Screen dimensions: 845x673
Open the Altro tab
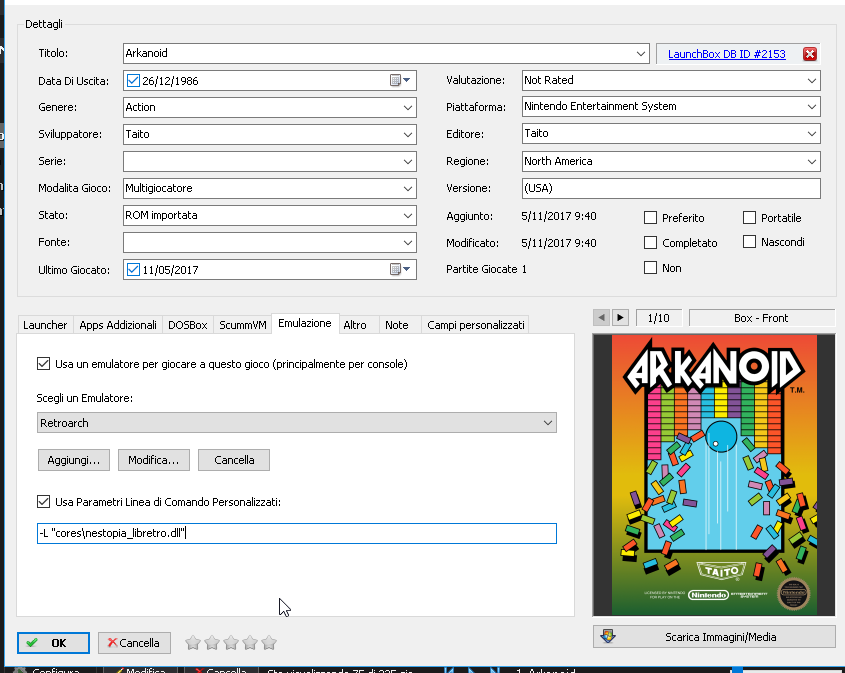(x=355, y=325)
